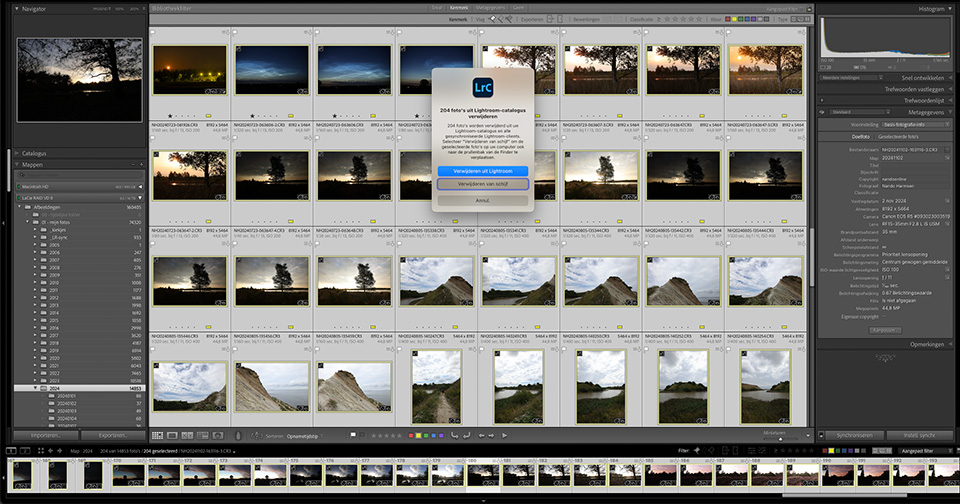Expand the 2023 folder tree
Screen dimensions: 960x504
tap(35, 381)
